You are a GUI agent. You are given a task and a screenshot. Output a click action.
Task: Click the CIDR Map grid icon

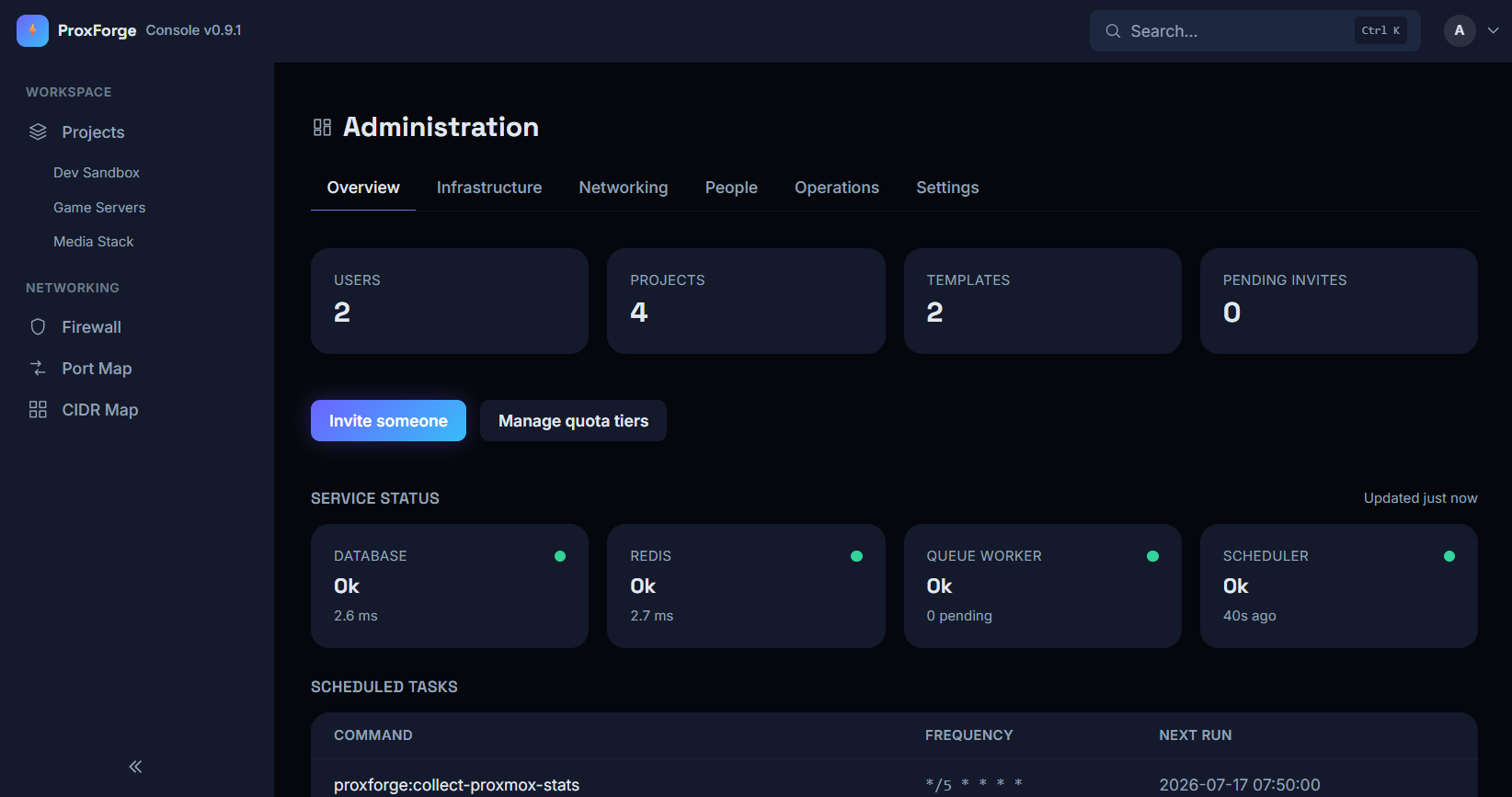coord(38,410)
